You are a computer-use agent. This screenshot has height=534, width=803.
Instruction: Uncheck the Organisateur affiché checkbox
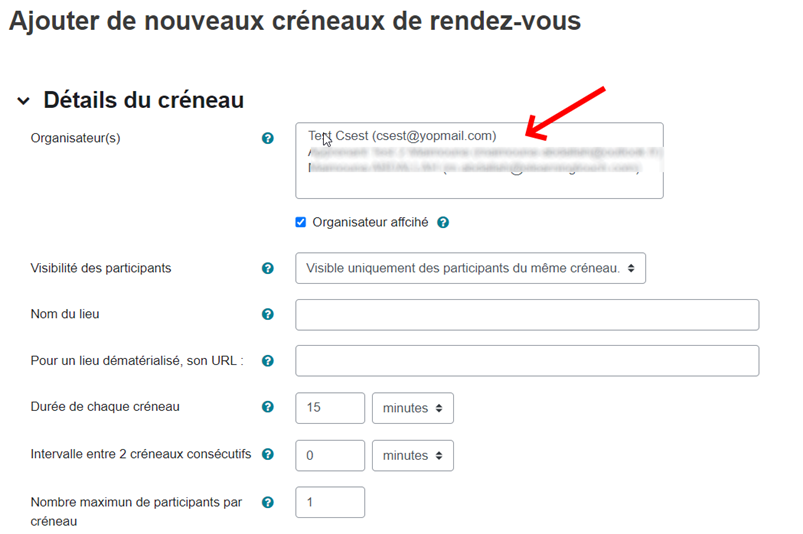pyautogui.click(x=301, y=222)
